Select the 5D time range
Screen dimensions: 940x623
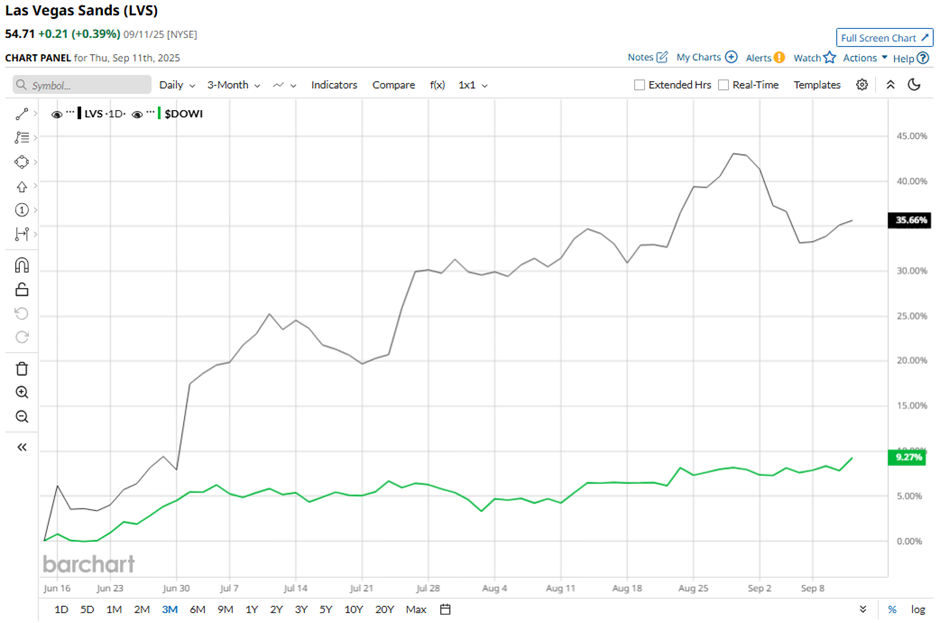87,609
